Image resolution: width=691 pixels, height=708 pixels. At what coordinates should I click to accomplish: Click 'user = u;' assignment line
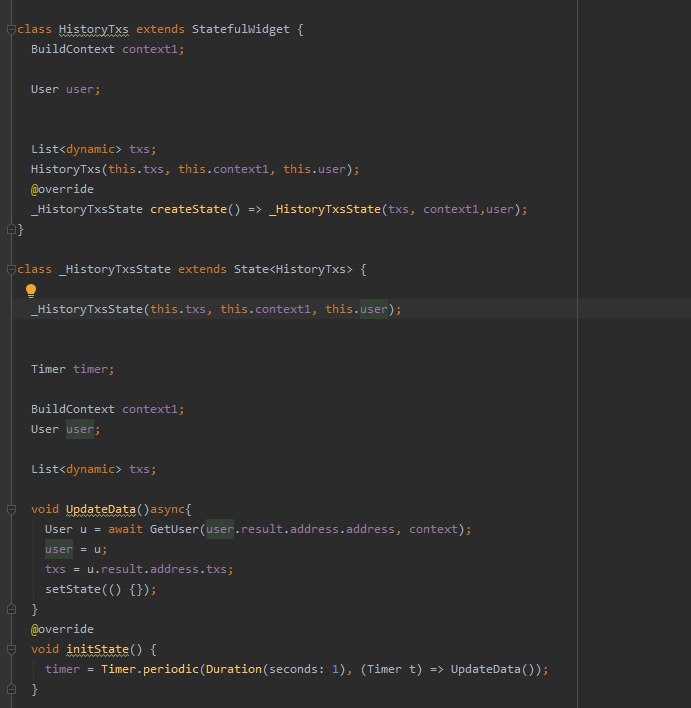76,550
